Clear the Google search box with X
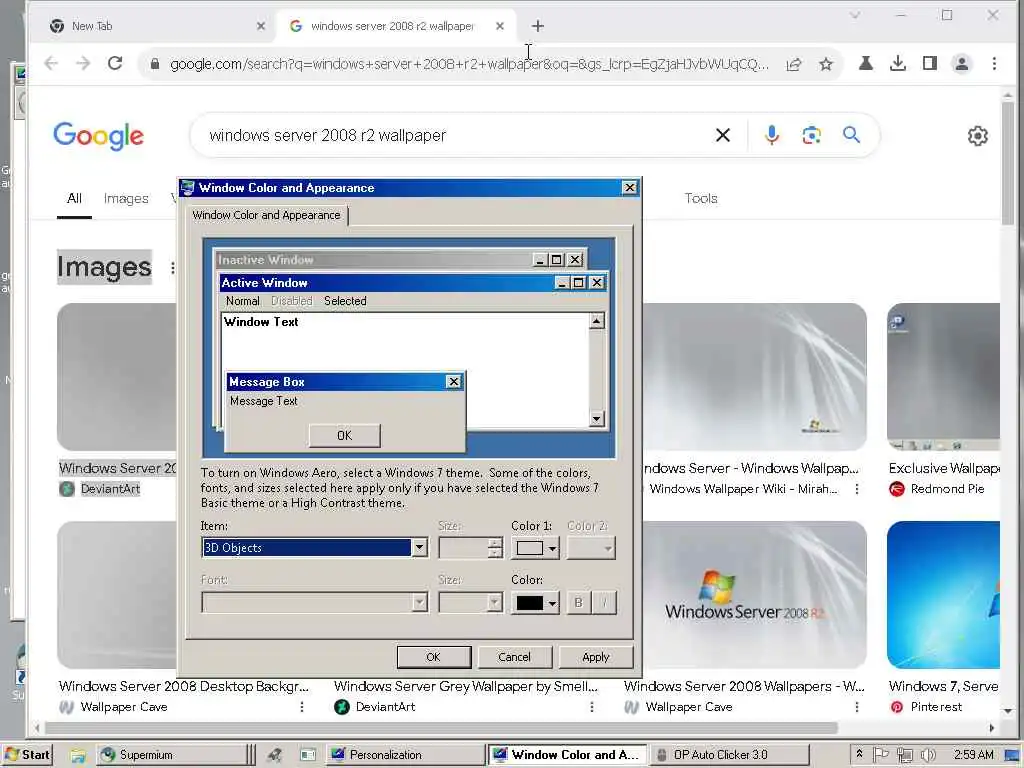Image resolution: width=1024 pixels, height=768 pixels. pyautogui.click(x=723, y=135)
